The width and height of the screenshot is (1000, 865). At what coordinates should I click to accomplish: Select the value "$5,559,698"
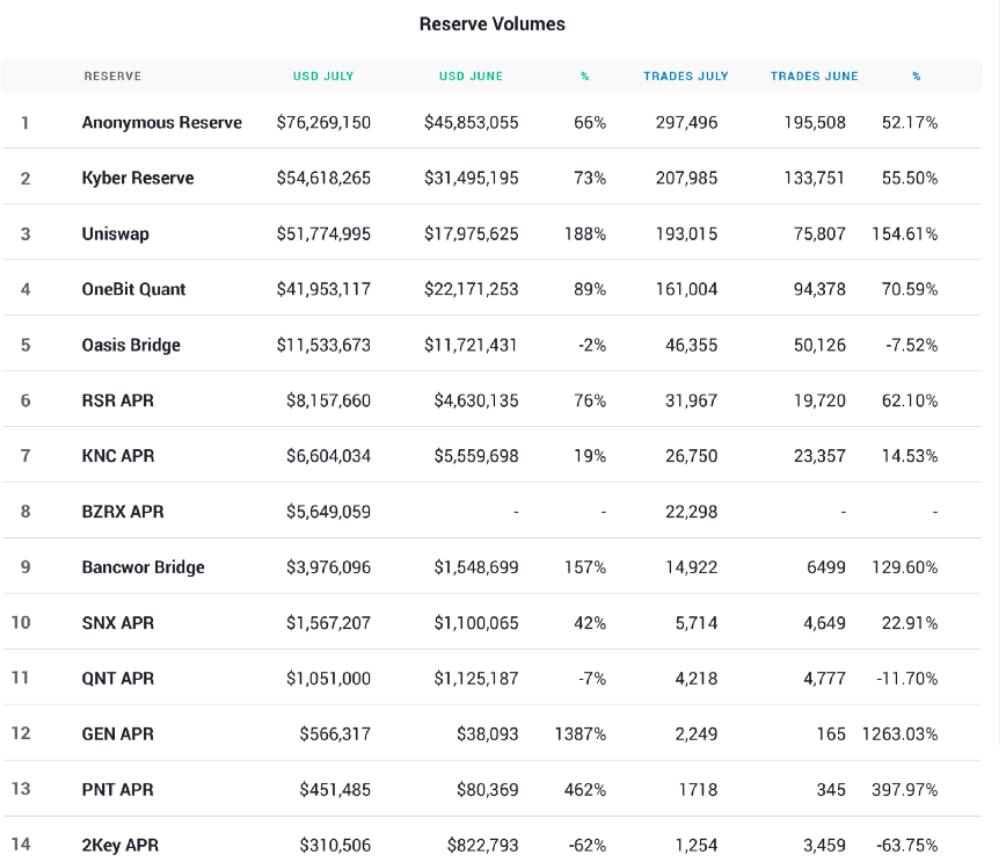[x=476, y=456]
